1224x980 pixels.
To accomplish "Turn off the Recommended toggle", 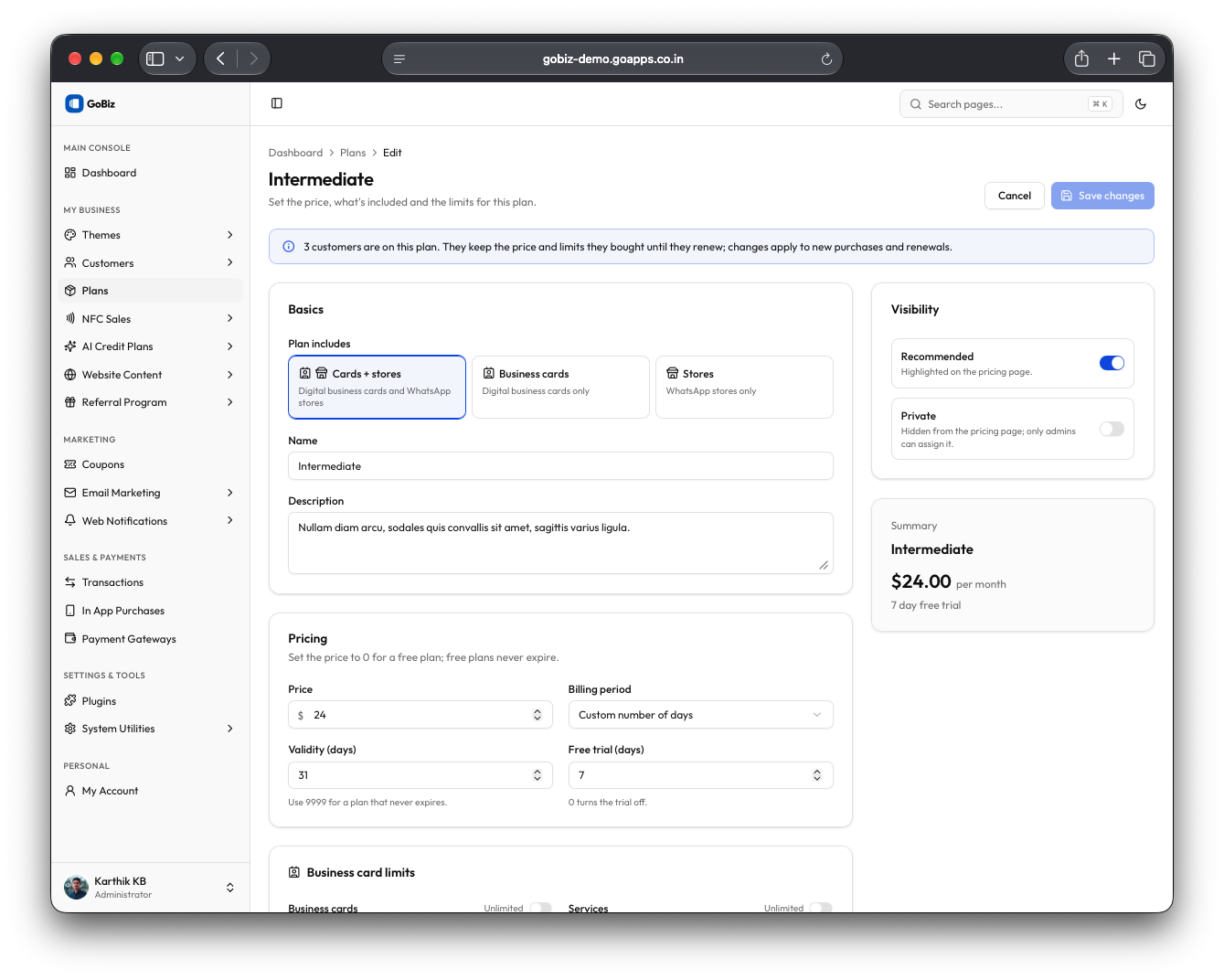I will point(1112,363).
